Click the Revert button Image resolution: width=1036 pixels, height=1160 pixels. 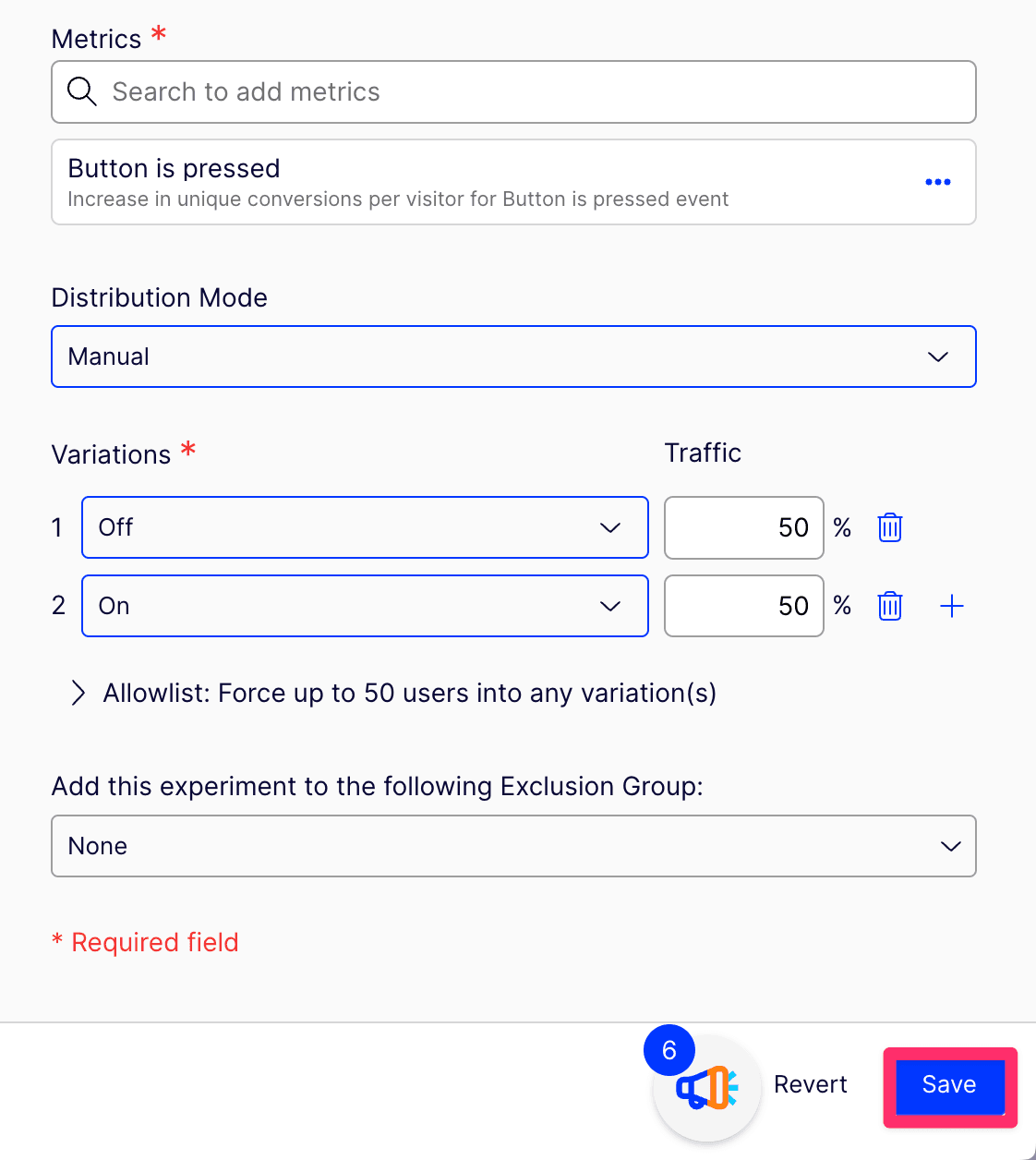point(810,1084)
